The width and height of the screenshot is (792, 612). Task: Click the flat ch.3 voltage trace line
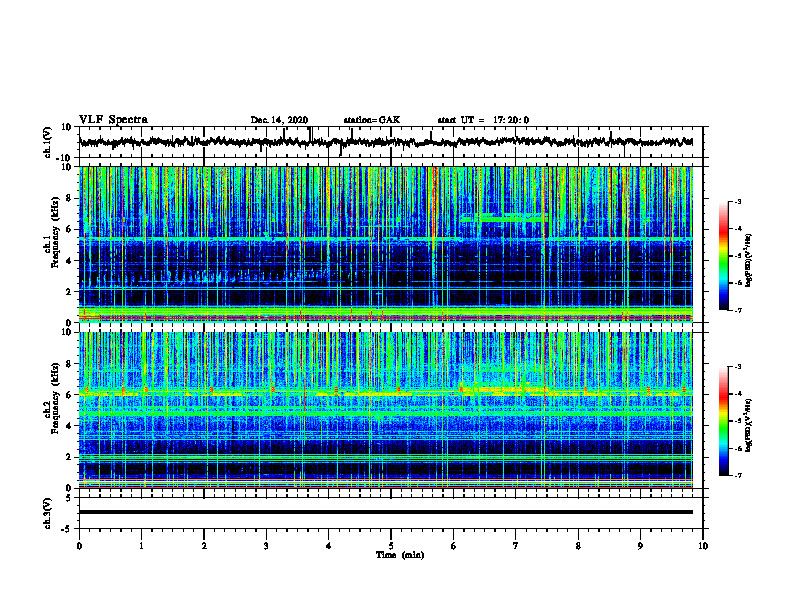386,512
